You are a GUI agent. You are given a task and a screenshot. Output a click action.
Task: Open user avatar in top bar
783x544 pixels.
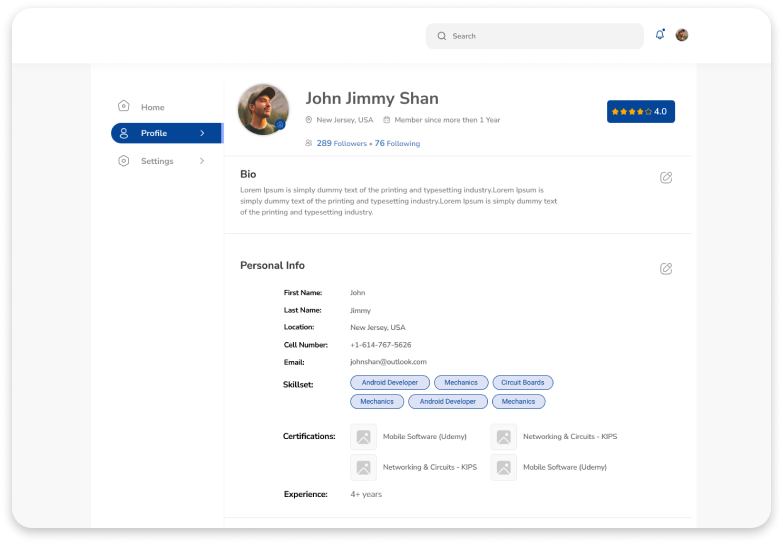coord(682,35)
